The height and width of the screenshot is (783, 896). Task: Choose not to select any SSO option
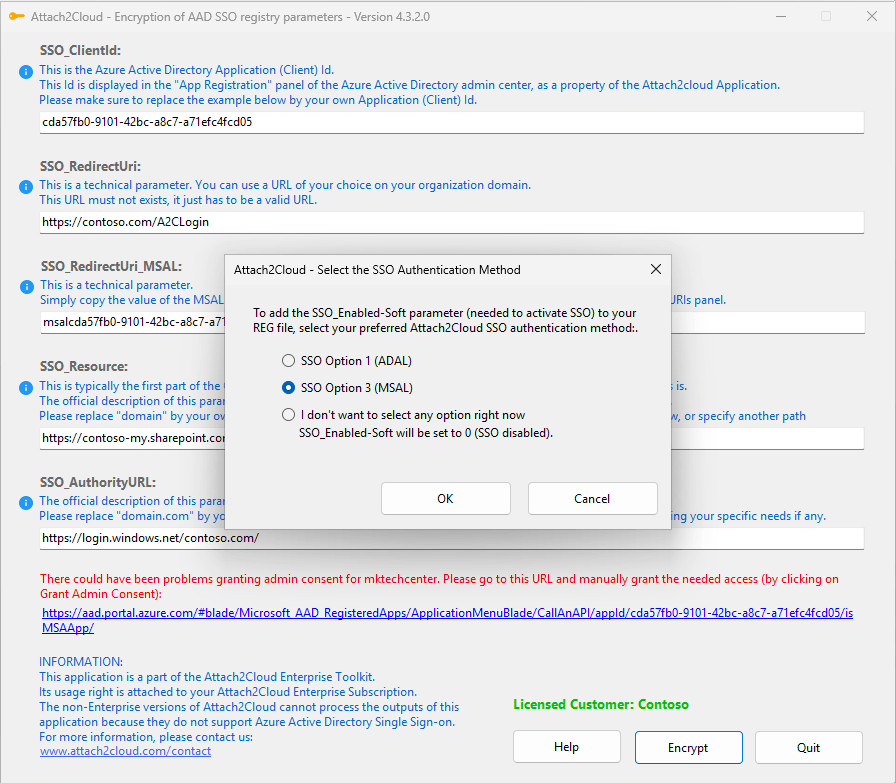pos(288,415)
